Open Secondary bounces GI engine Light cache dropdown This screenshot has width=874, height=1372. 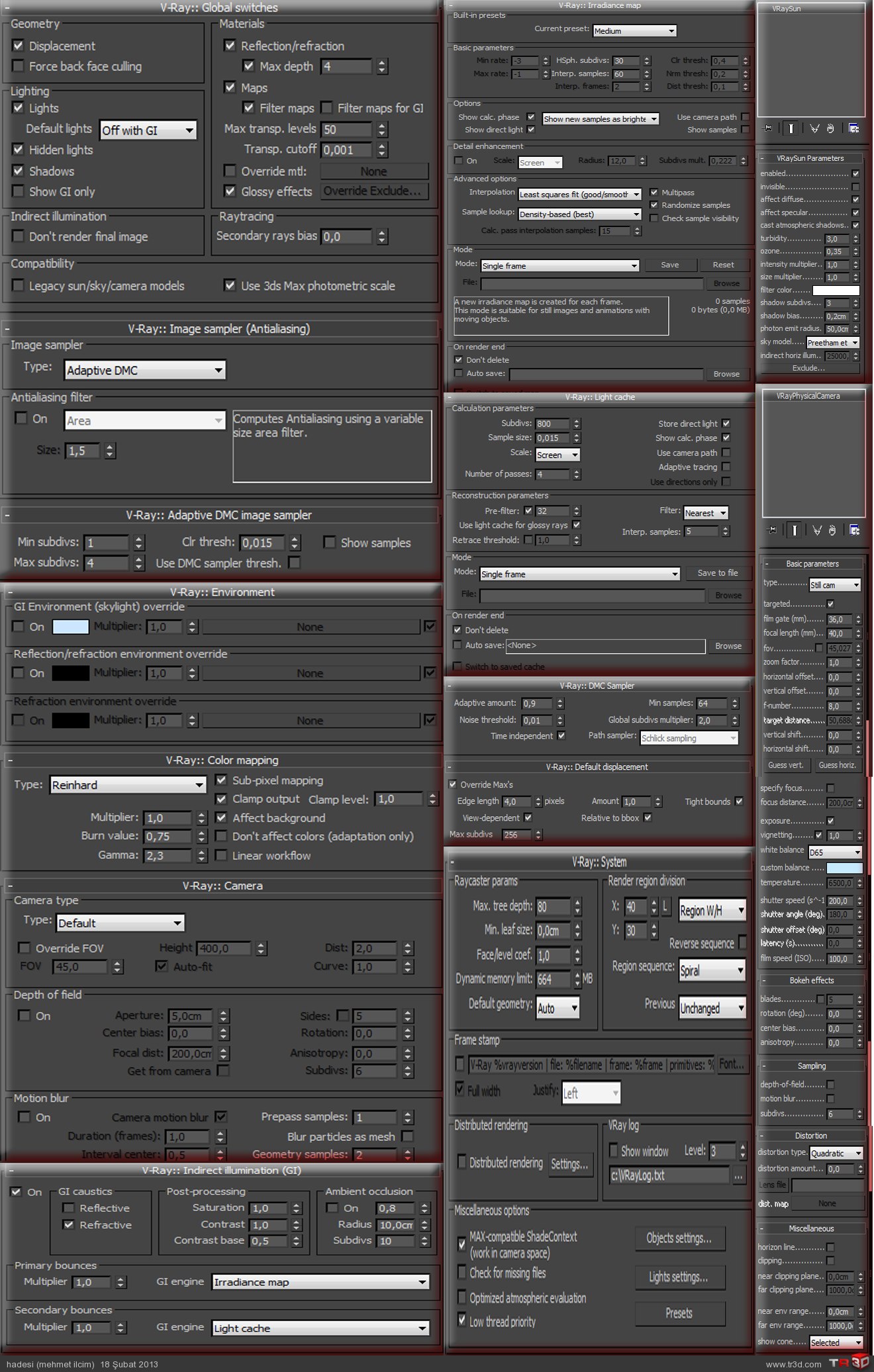click(x=320, y=1328)
